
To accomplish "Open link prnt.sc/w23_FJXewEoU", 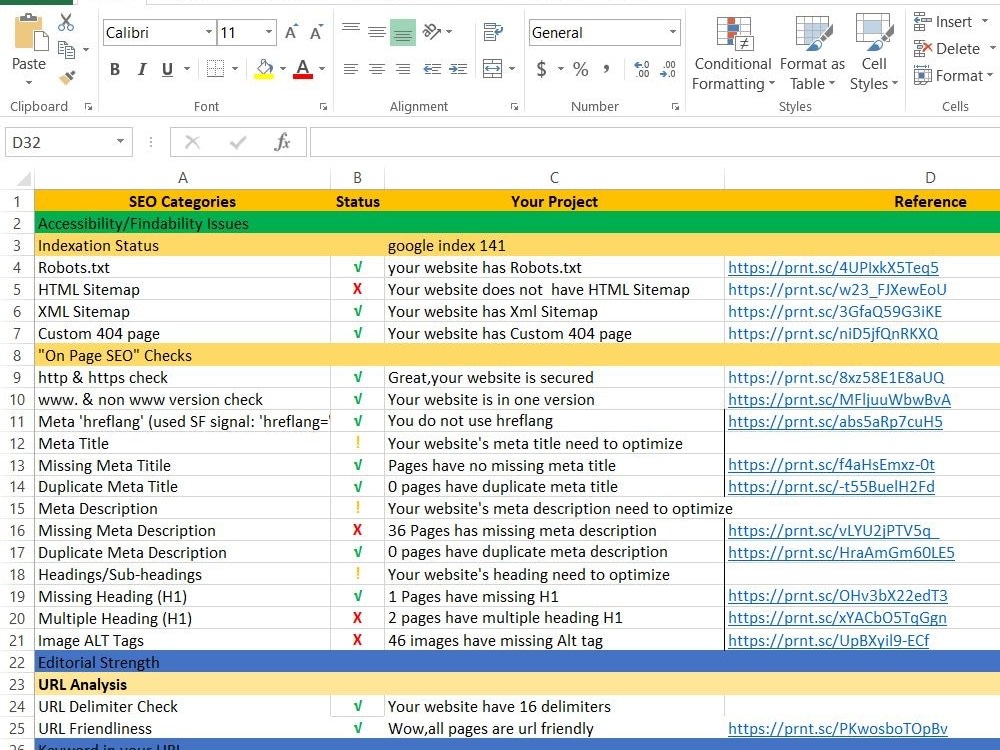I will pyautogui.click(x=837, y=290).
